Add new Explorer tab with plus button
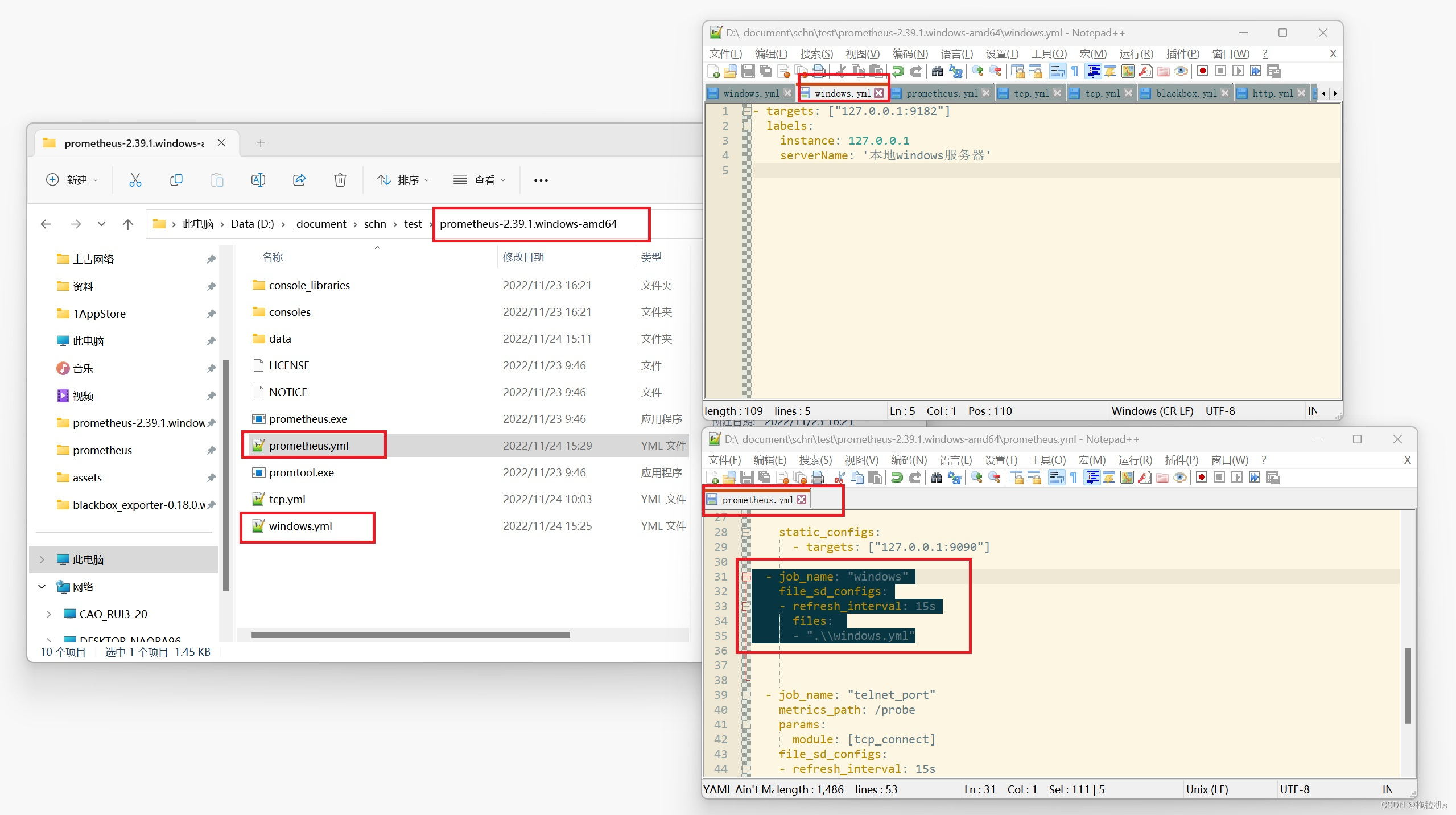This screenshot has height=815, width=1456. pos(261,143)
